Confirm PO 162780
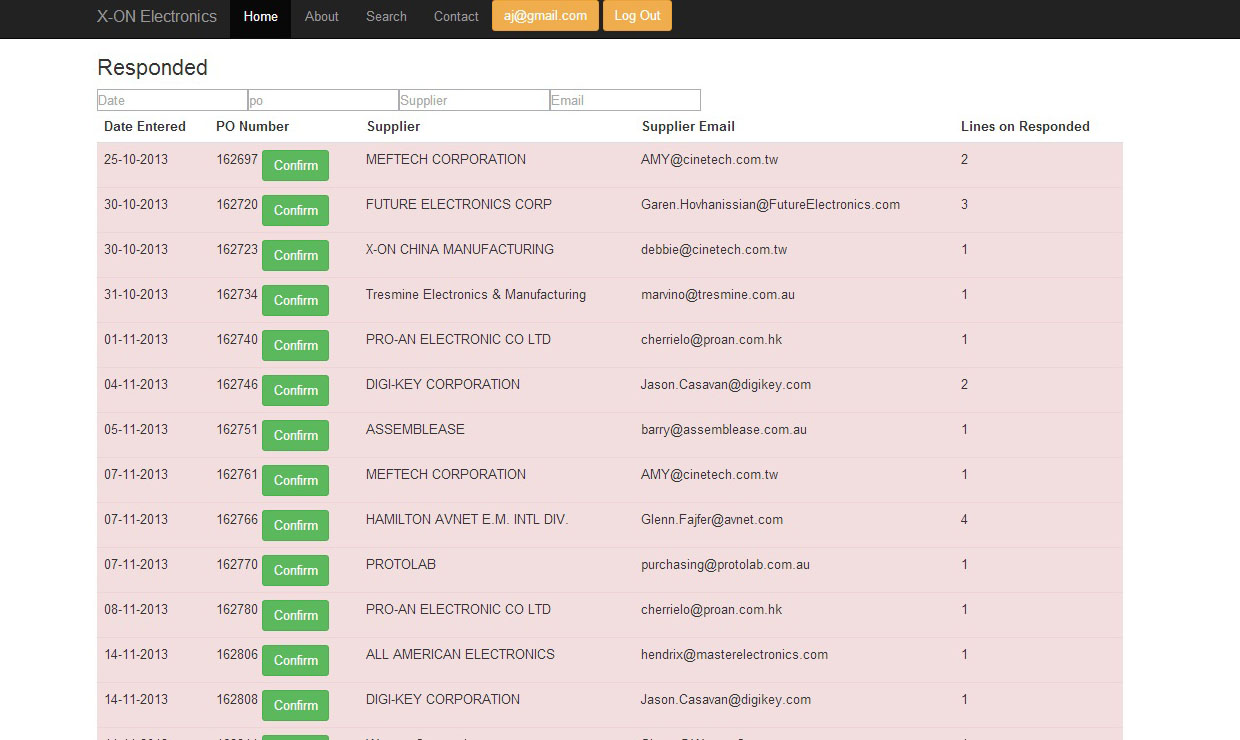 pos(295,615)
